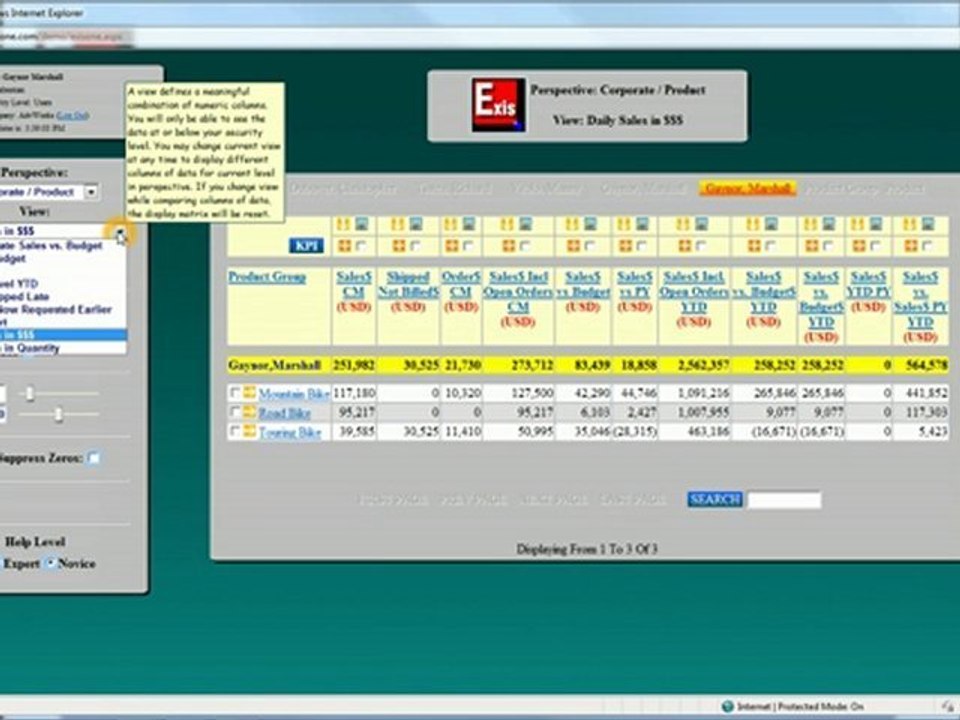
Task: Open the chart icon above Sales$ vs PY column
Action: [x=642, y=223]
